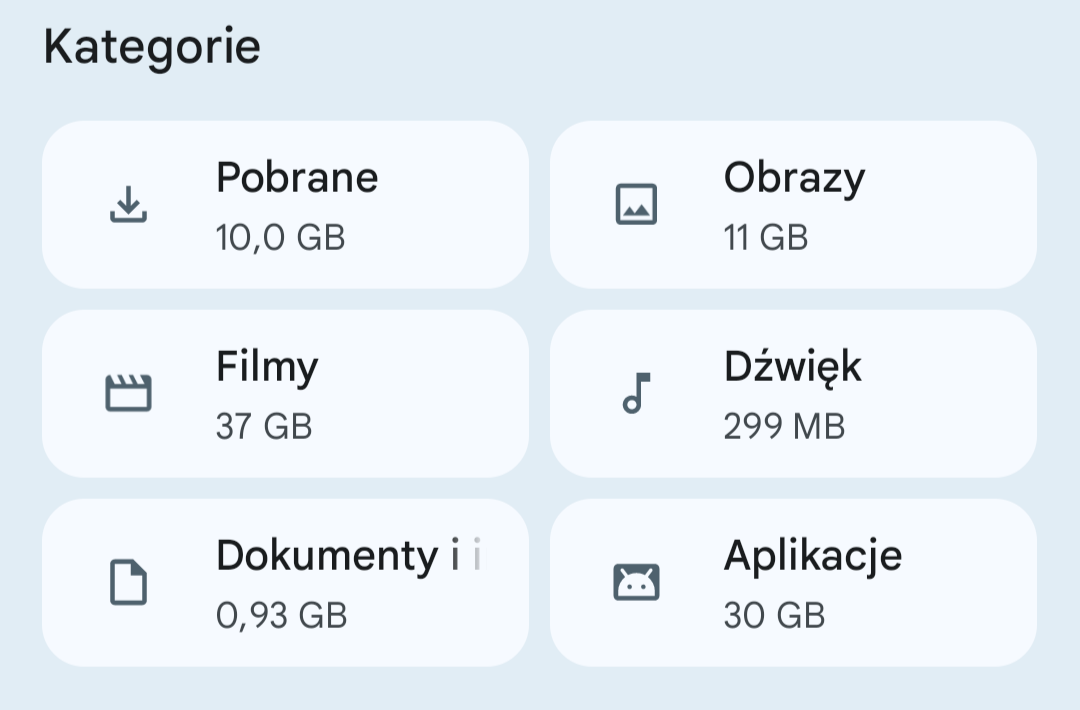Open the Pobrane category label
Image resolution: width=1080 pixels, height=710 pixels.
[297, 178]
